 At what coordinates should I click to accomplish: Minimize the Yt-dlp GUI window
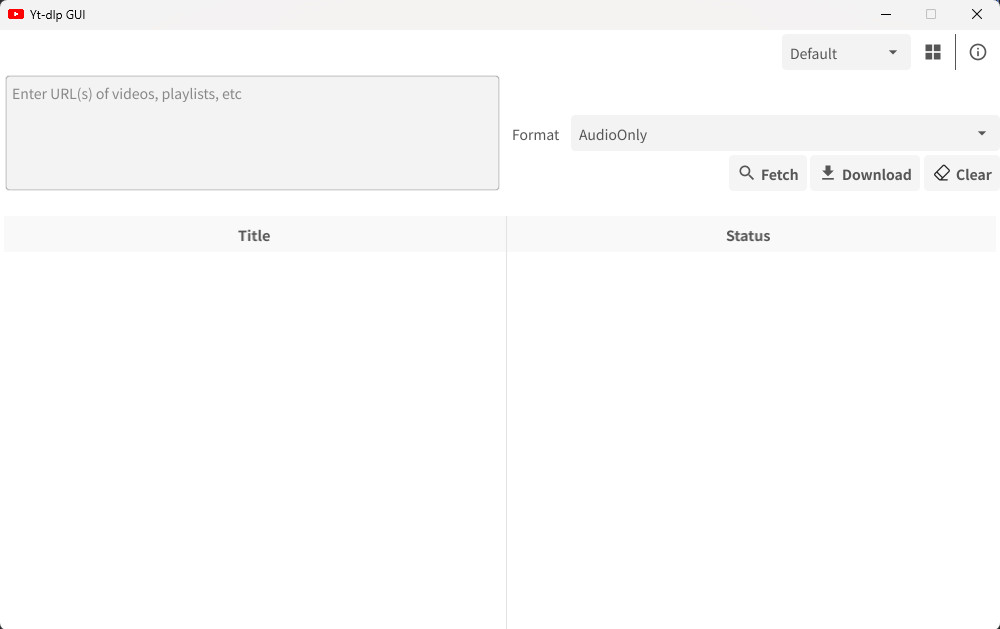[886, 15]
